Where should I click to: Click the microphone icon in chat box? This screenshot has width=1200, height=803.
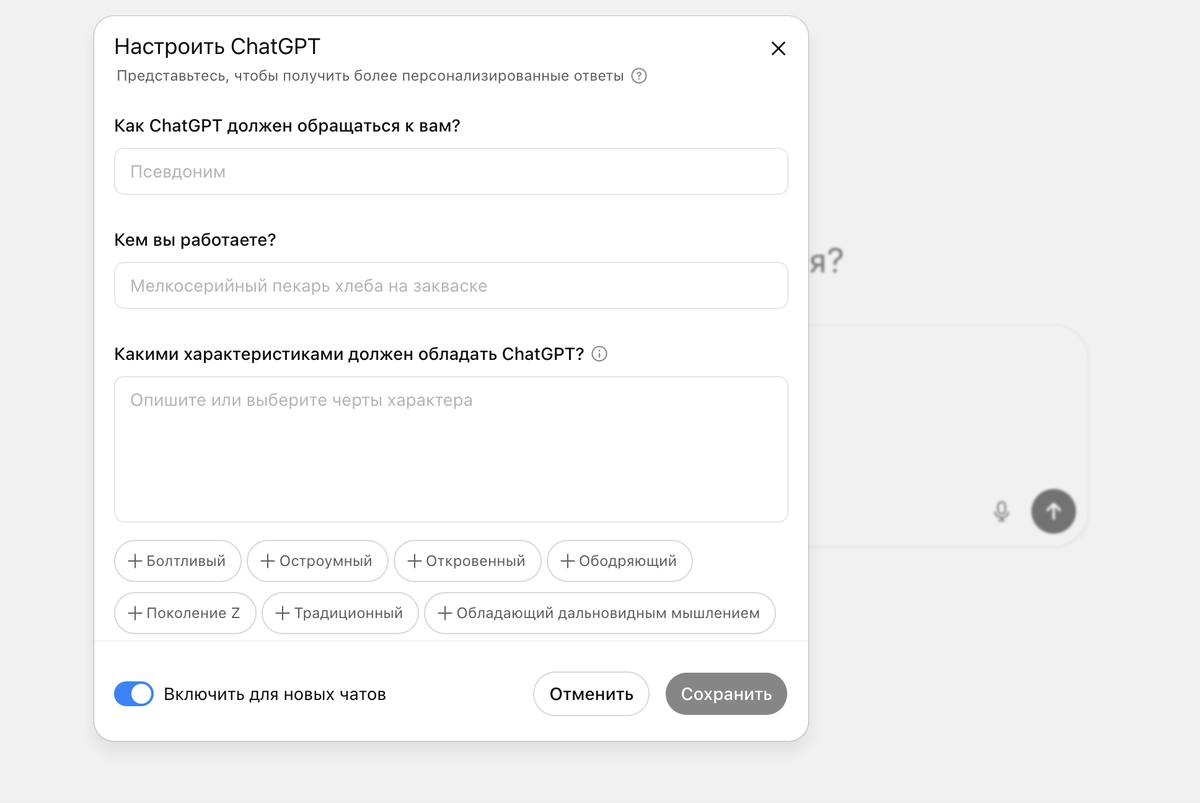(x=1001, y=512)
